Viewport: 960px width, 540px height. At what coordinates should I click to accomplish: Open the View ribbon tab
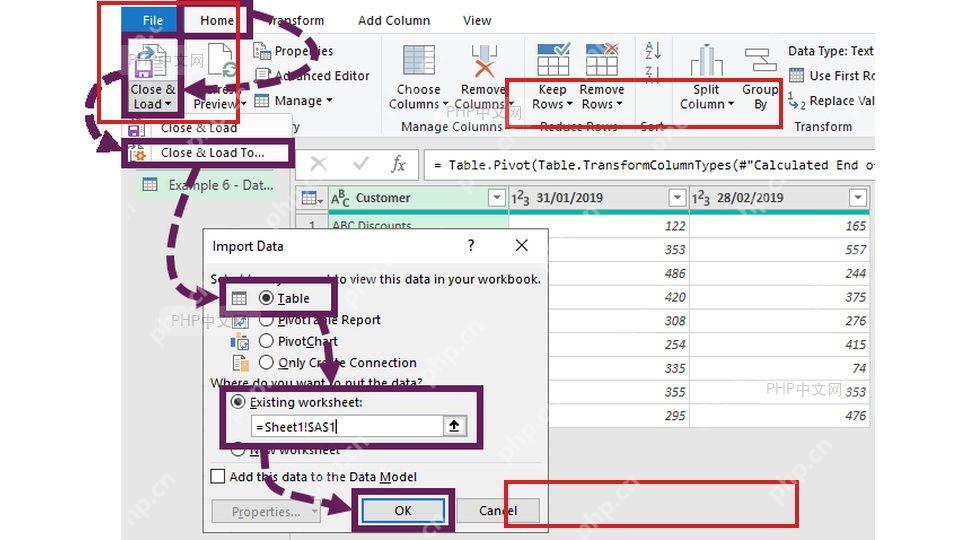(477, 20)
